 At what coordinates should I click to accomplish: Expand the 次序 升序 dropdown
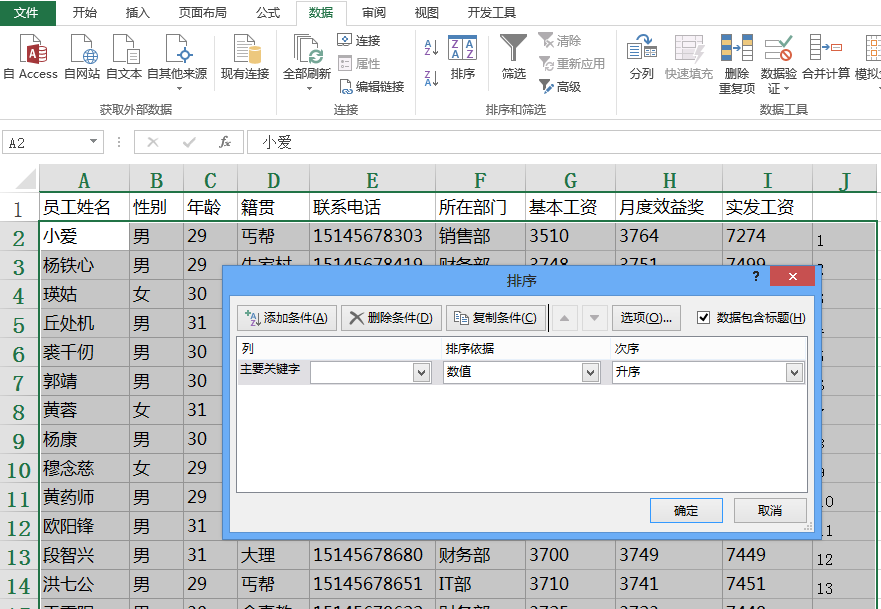pyautogui.click(x=794, y=372)
